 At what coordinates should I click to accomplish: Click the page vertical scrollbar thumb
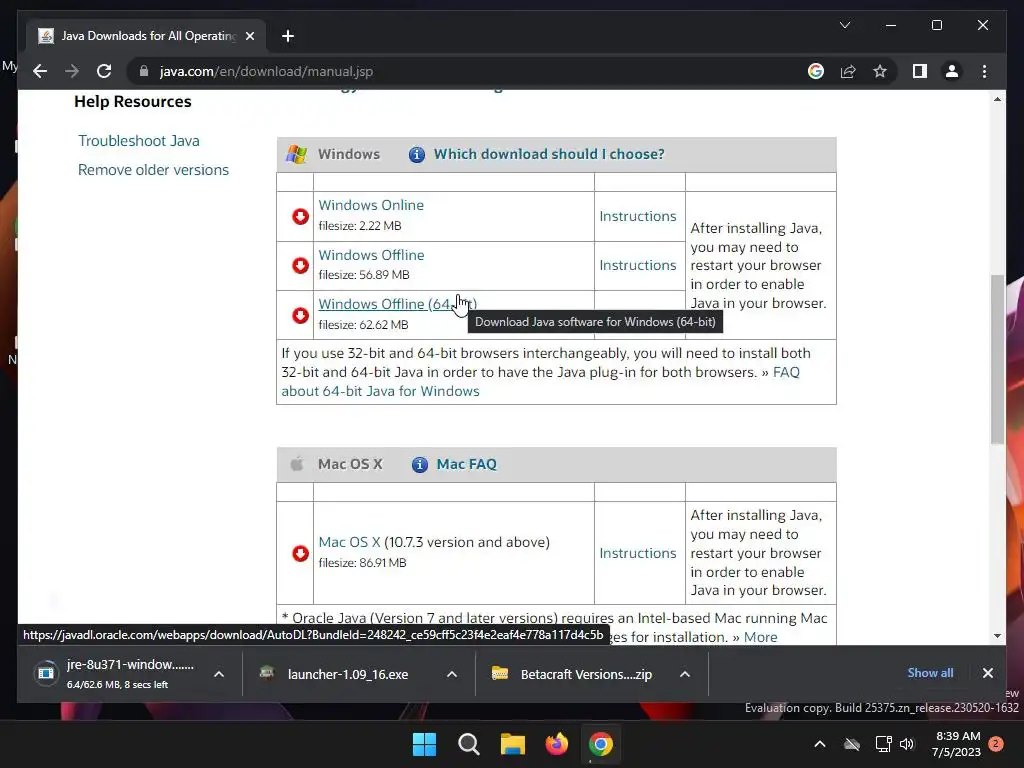(997, 359)
